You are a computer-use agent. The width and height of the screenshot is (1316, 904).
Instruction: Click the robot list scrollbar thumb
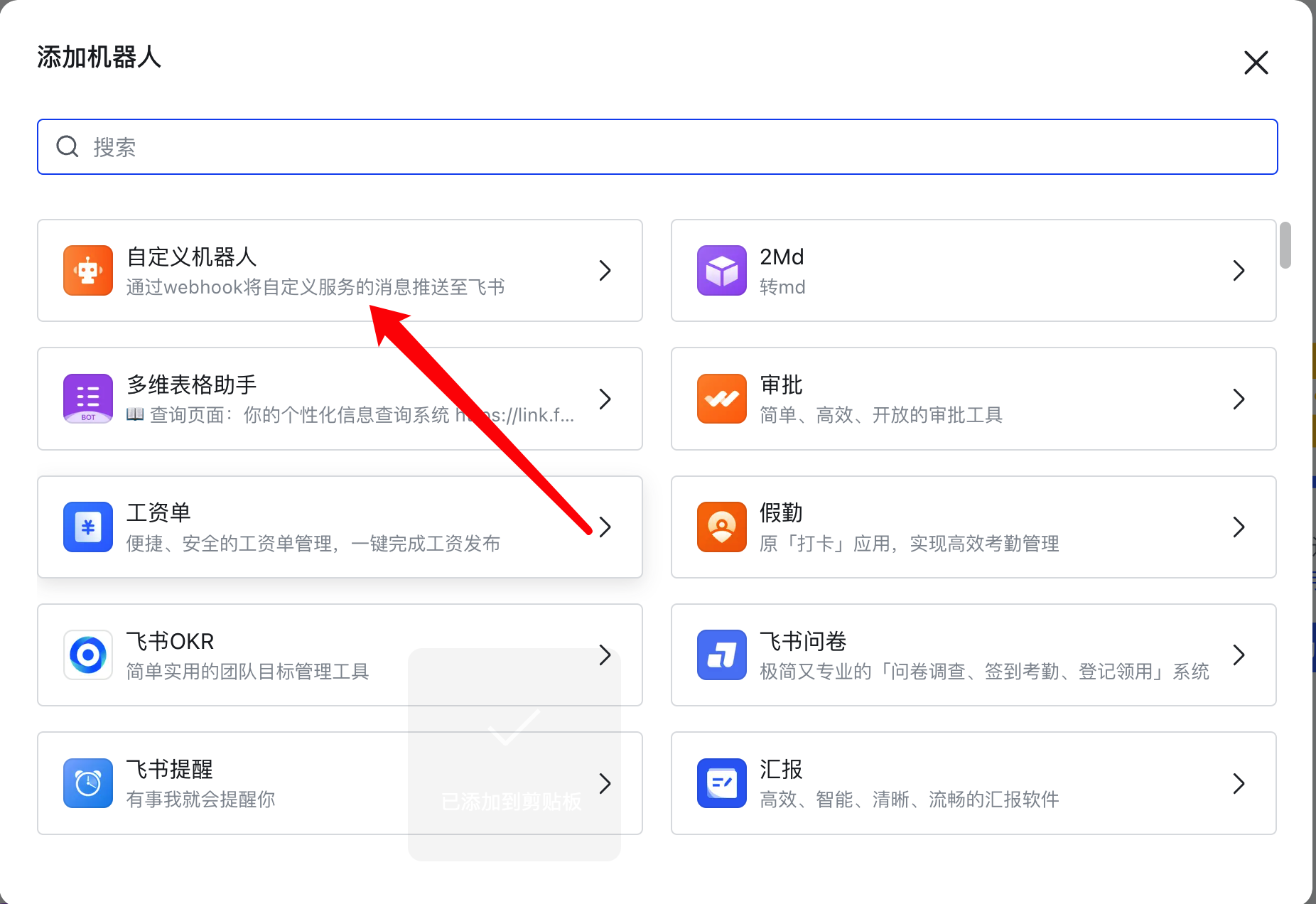[1285, 245]
